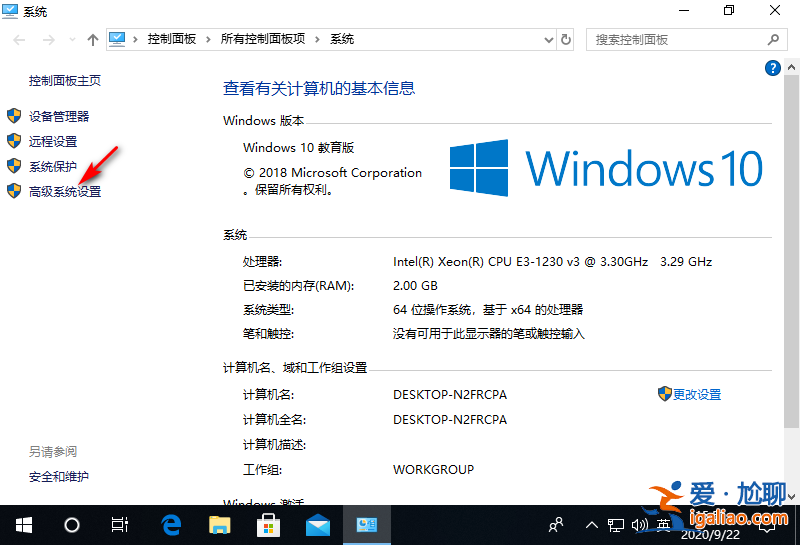The width and height of the screenshot is (800, 545).
Task: Click the search magnifier icon
Action: [x=773, y=39]
